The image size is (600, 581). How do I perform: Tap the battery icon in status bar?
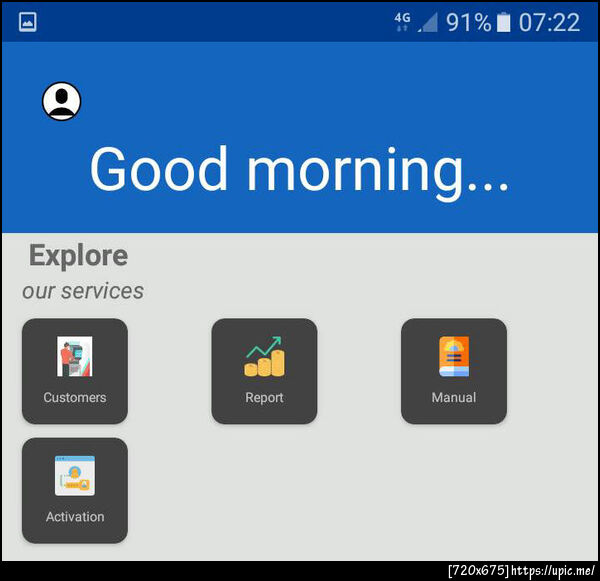tap(504, 22)
